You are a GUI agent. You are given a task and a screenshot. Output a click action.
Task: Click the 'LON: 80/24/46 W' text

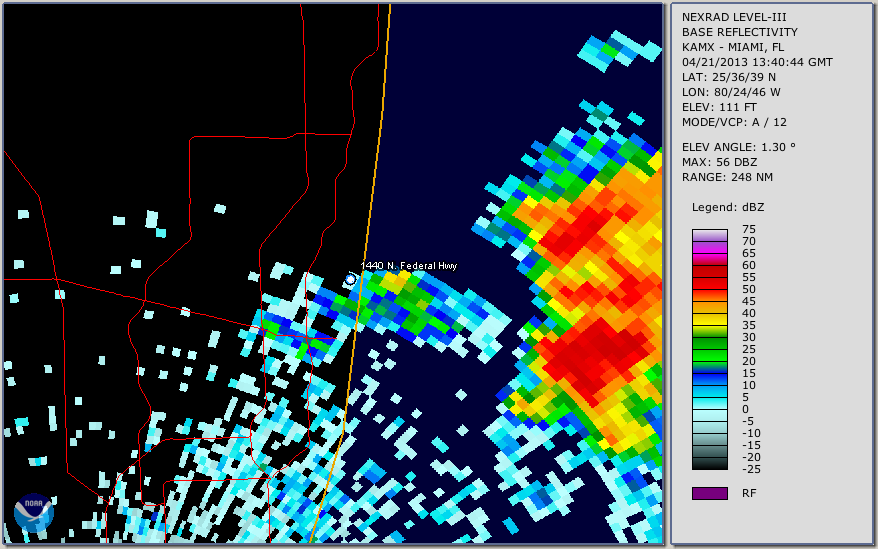pyautogui.click(x=731, y=92)
